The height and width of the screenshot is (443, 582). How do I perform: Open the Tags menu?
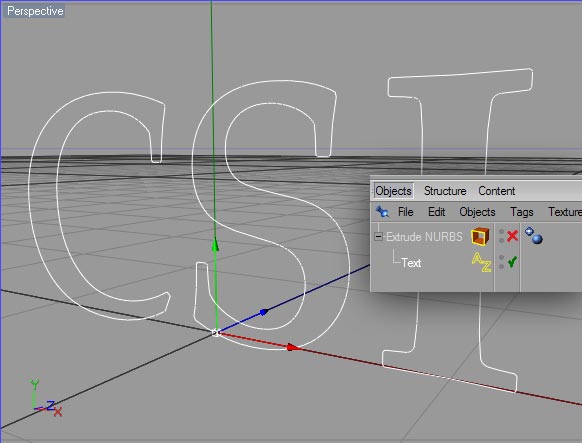click(x=521, y=212)
